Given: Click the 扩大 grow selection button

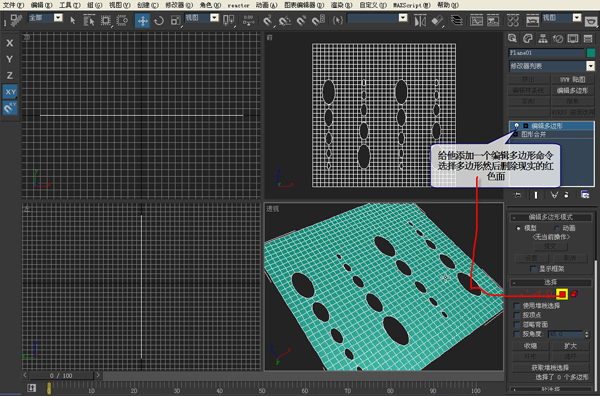Looking at the screenshot, I should pos(571,346).
